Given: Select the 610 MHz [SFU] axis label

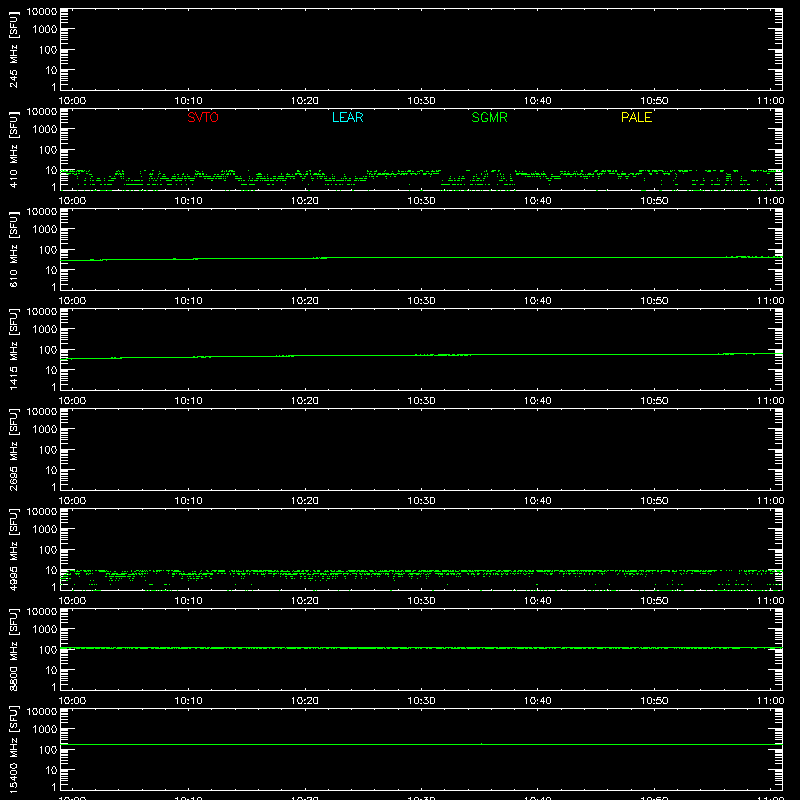Looking at the screenshot, I should [x=13, y=249].
